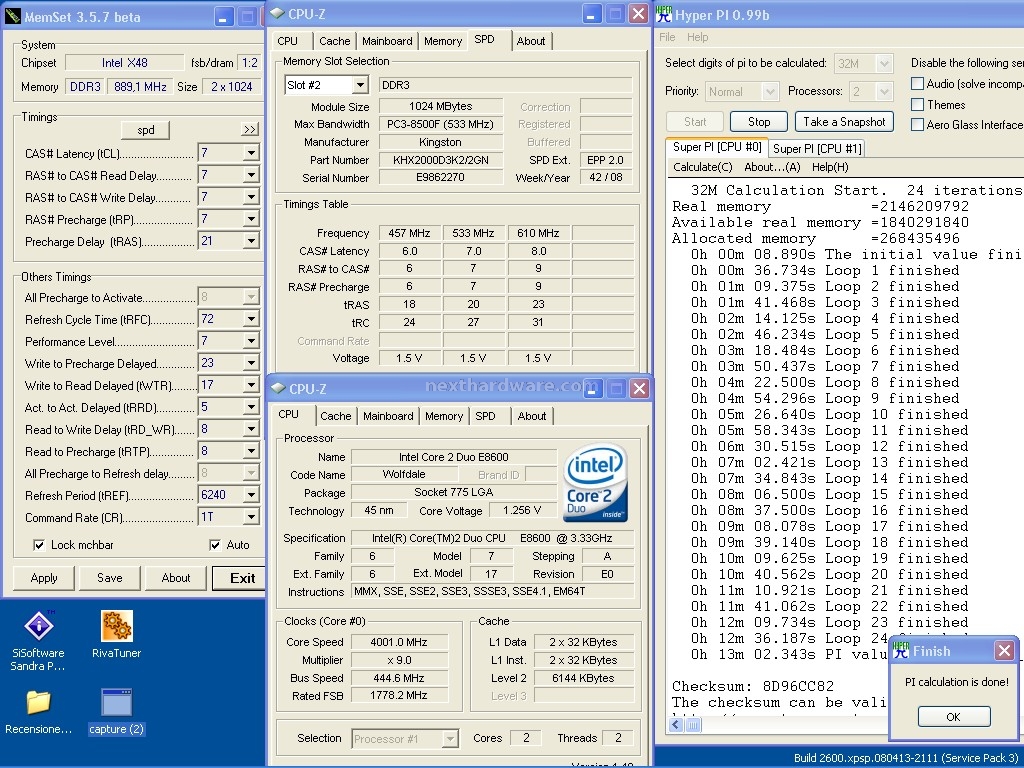Expand the Priority dropdown in Hyper PI

(770, 91)
